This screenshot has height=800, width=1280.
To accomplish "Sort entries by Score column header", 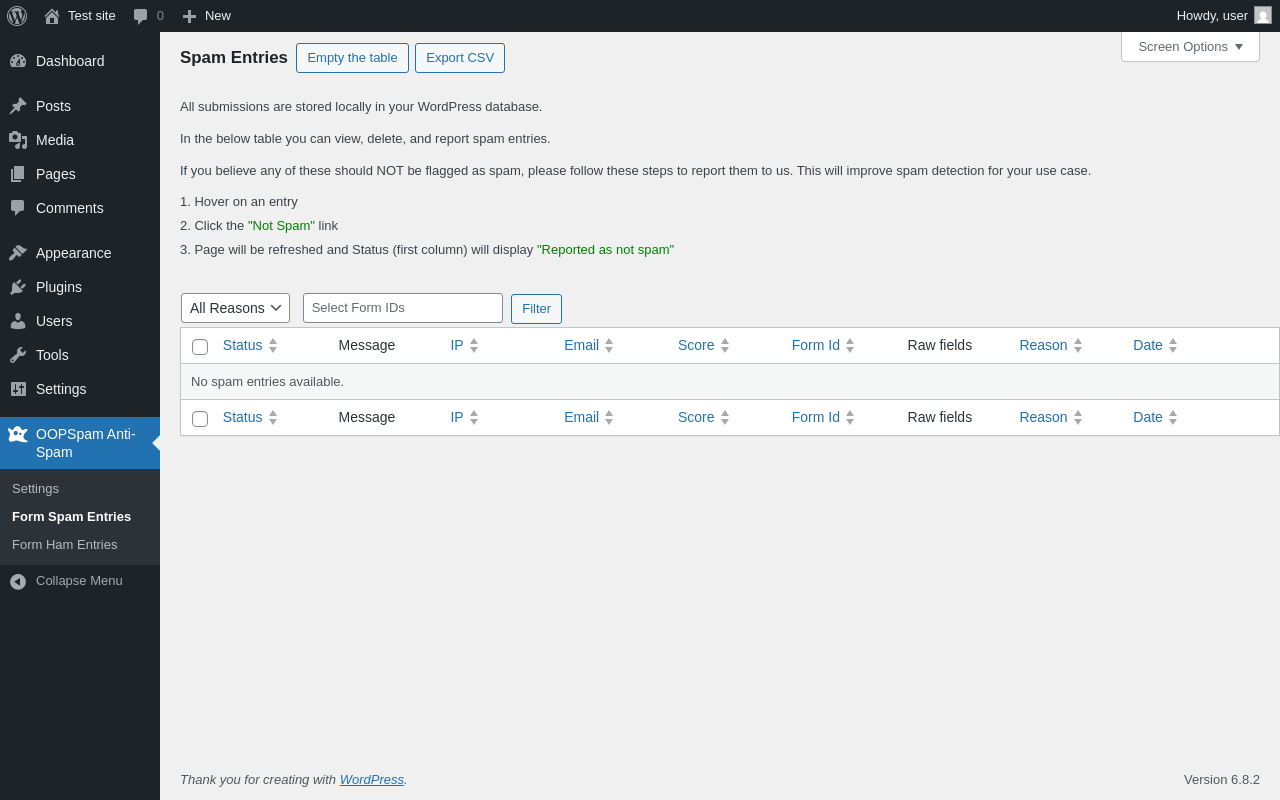I will [x=696, y=345].
